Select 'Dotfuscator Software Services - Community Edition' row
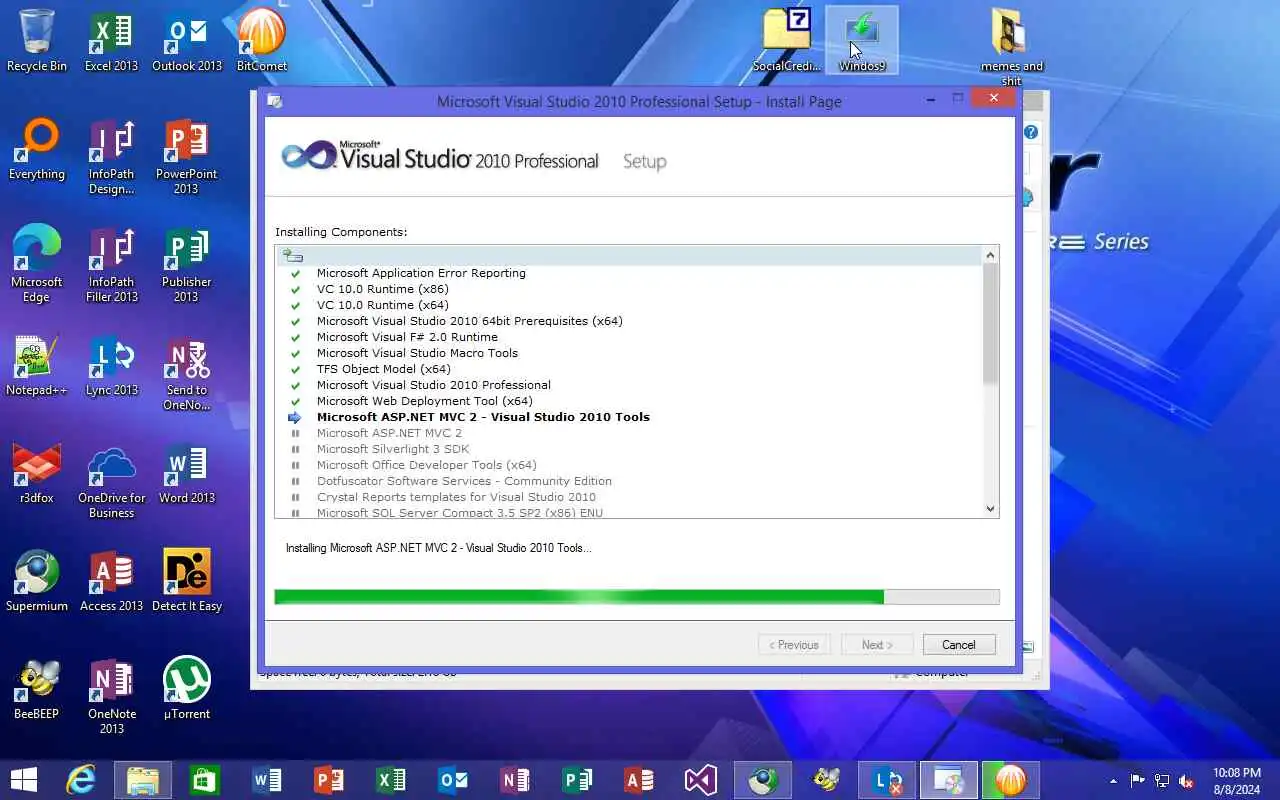The height and width of the screenshot is (800, 1280). point(464,481)
